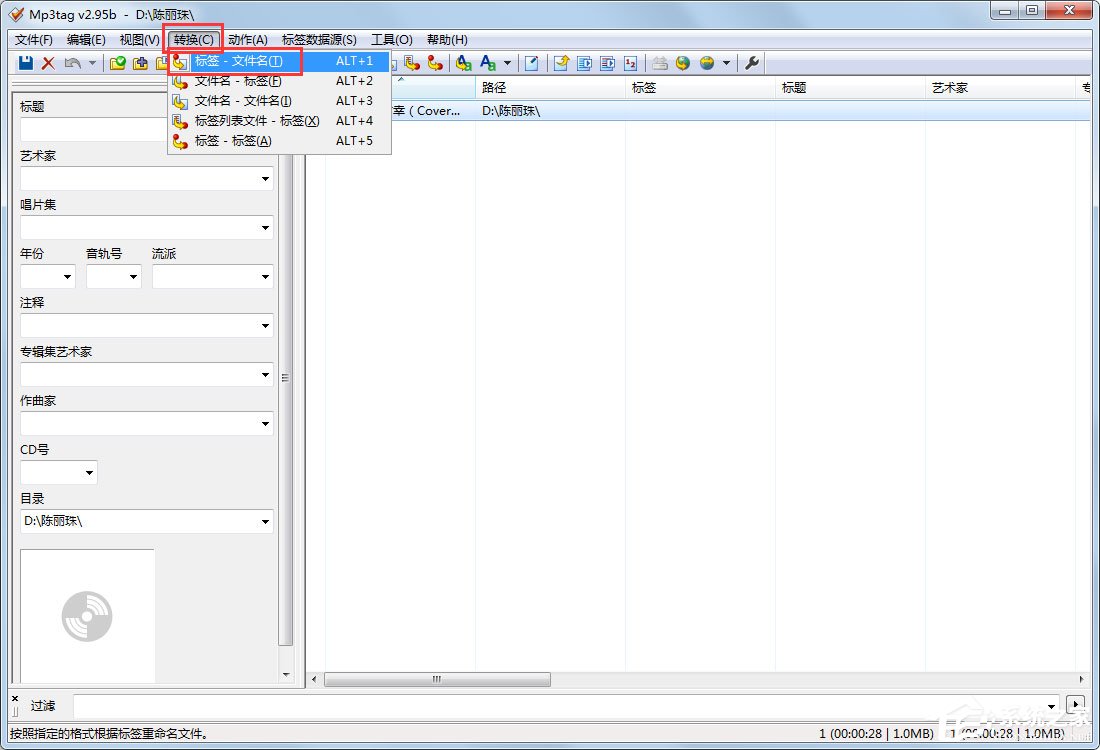This screenshot has width=1100, height=750.
Task: Open the 编辑(E) menu
Action: pos(86,40)
